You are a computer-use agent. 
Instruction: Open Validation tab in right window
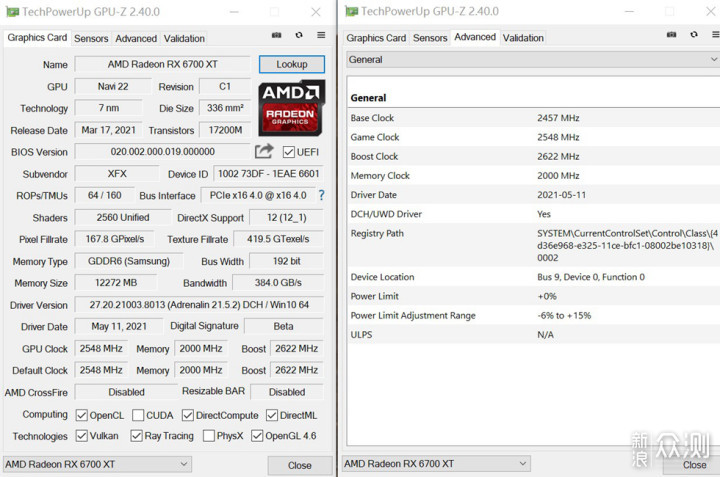523,38
